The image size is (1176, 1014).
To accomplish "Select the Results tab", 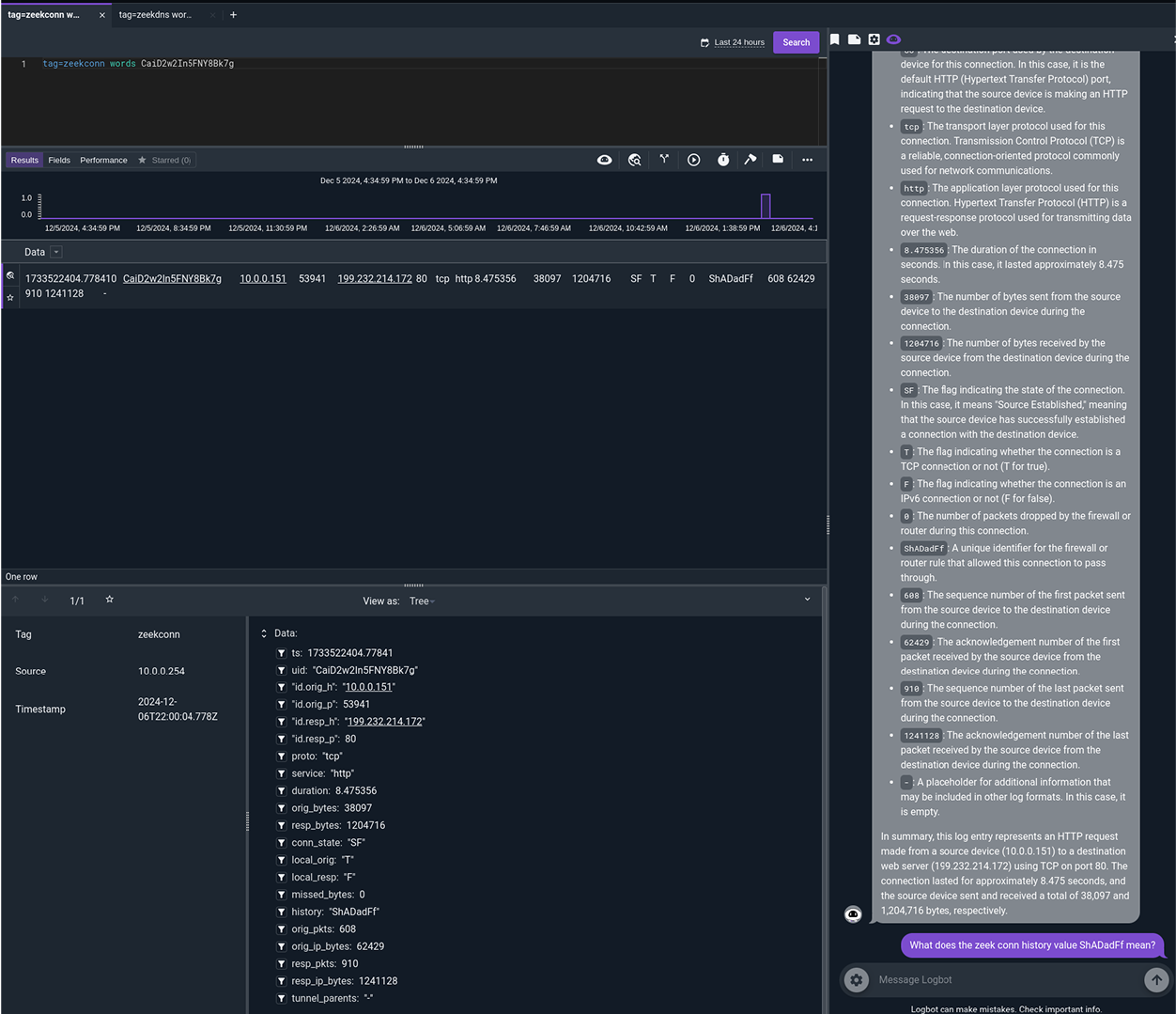I will coord(24,161).
